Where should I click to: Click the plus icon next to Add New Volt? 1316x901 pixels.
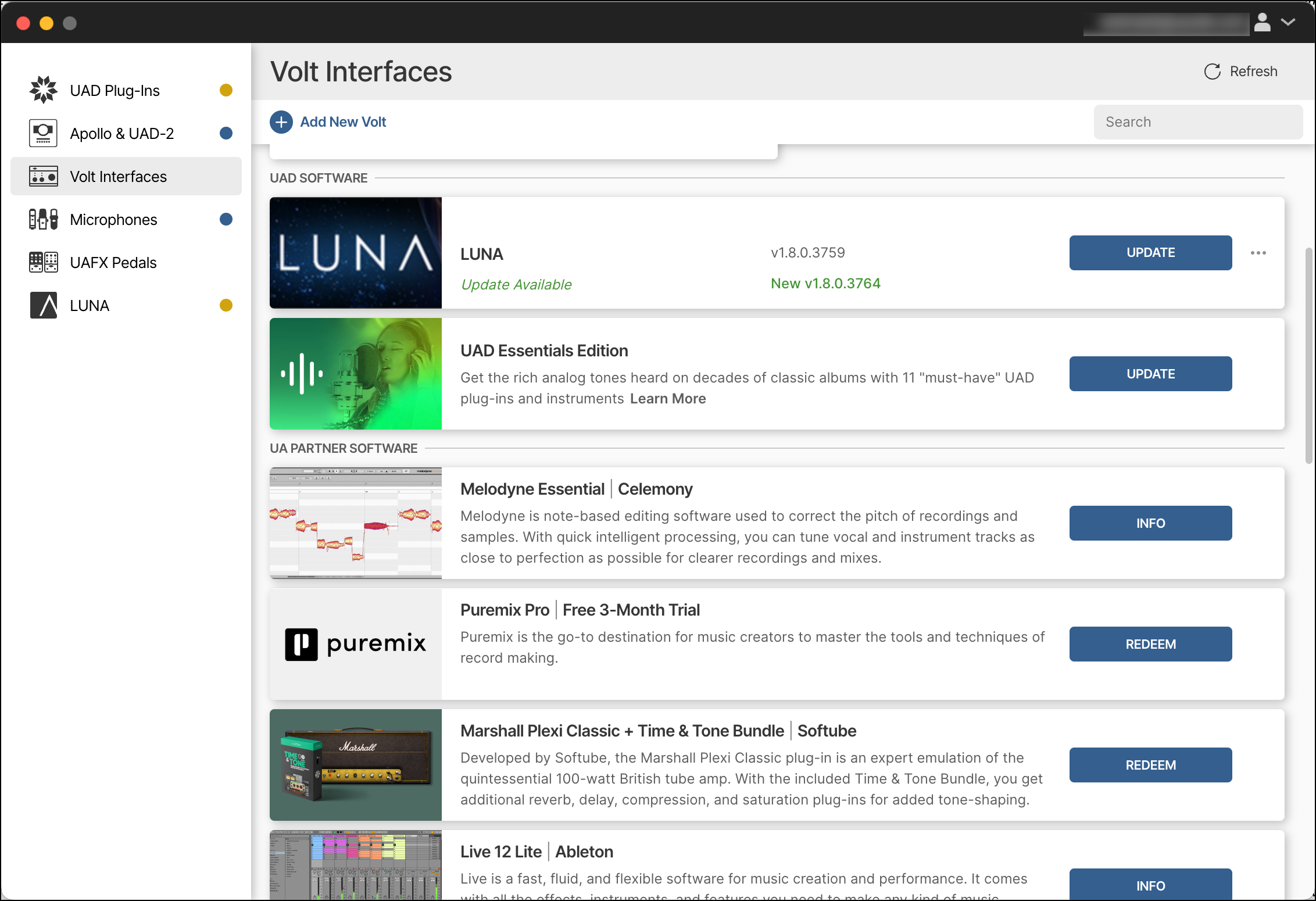point(281,122)
